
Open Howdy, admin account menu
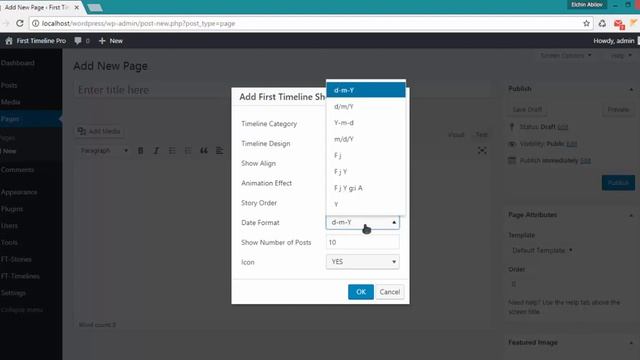[614, 41]
